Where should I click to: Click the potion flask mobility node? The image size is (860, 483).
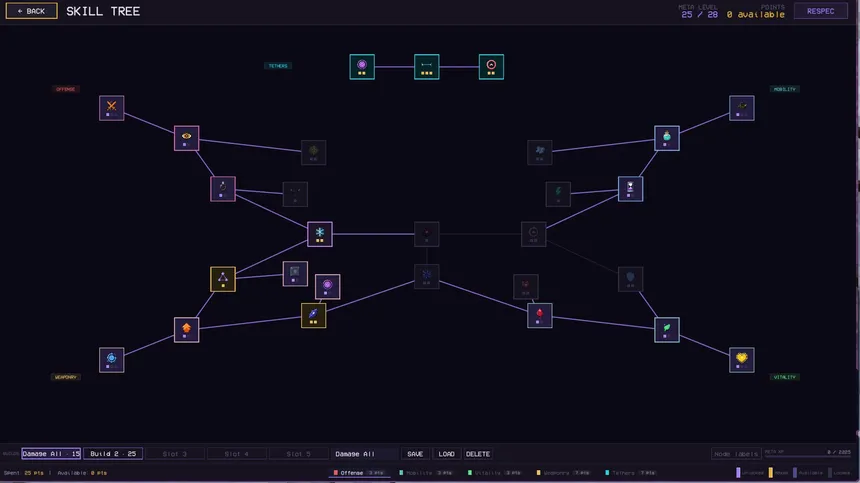tap(667, 138)
